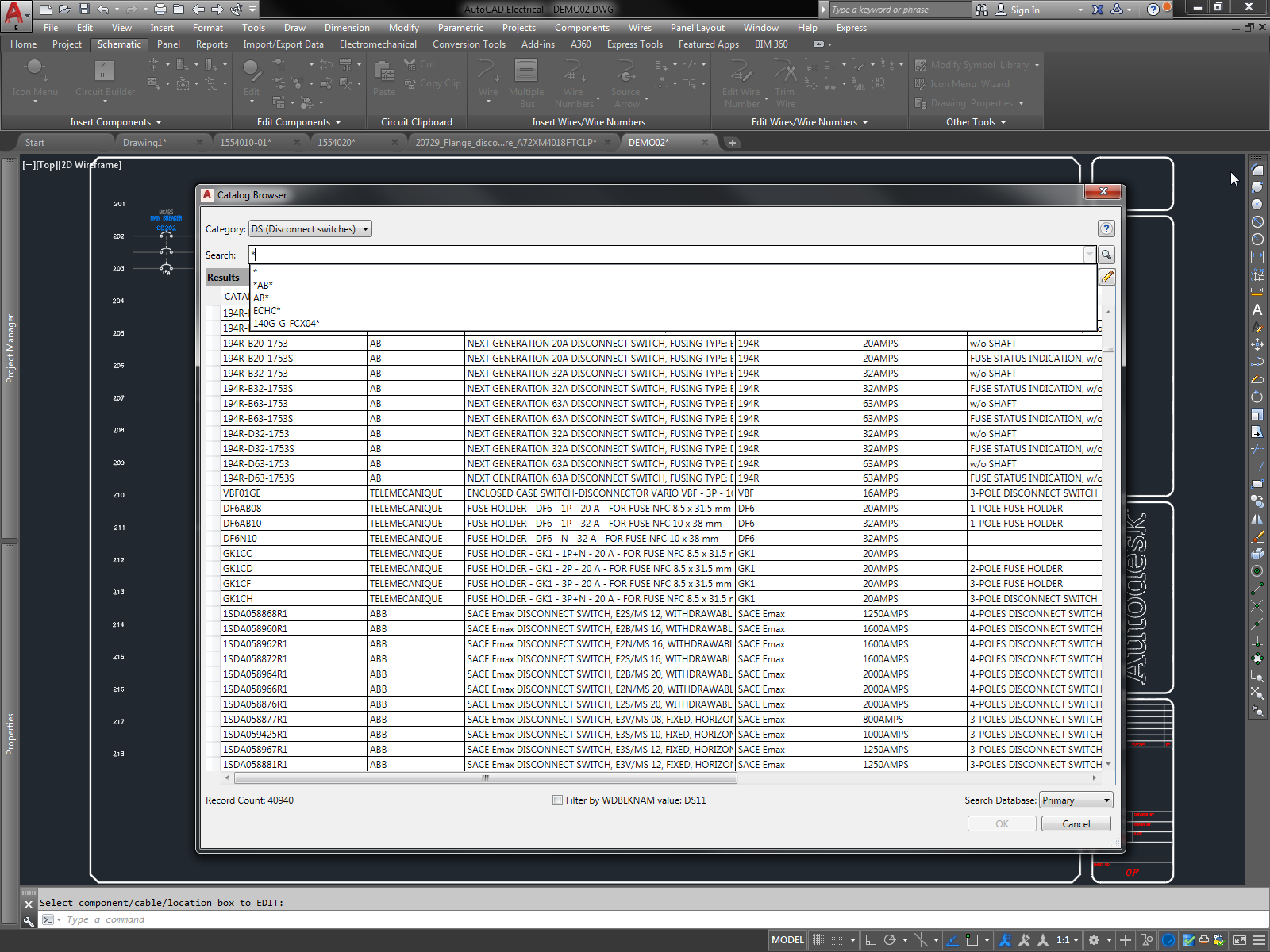
Task: Expand the Edit Components panel
Action: [x=339, y=121]
